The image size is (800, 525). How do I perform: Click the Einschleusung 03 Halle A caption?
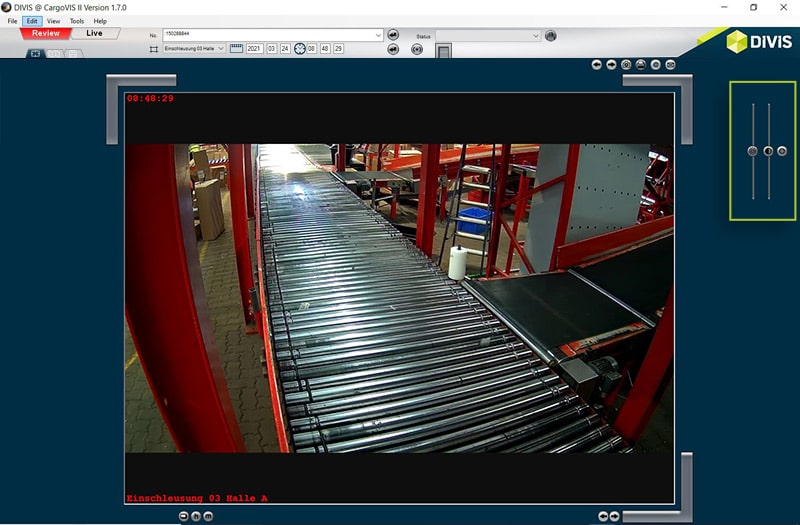(x=197, y=498)
